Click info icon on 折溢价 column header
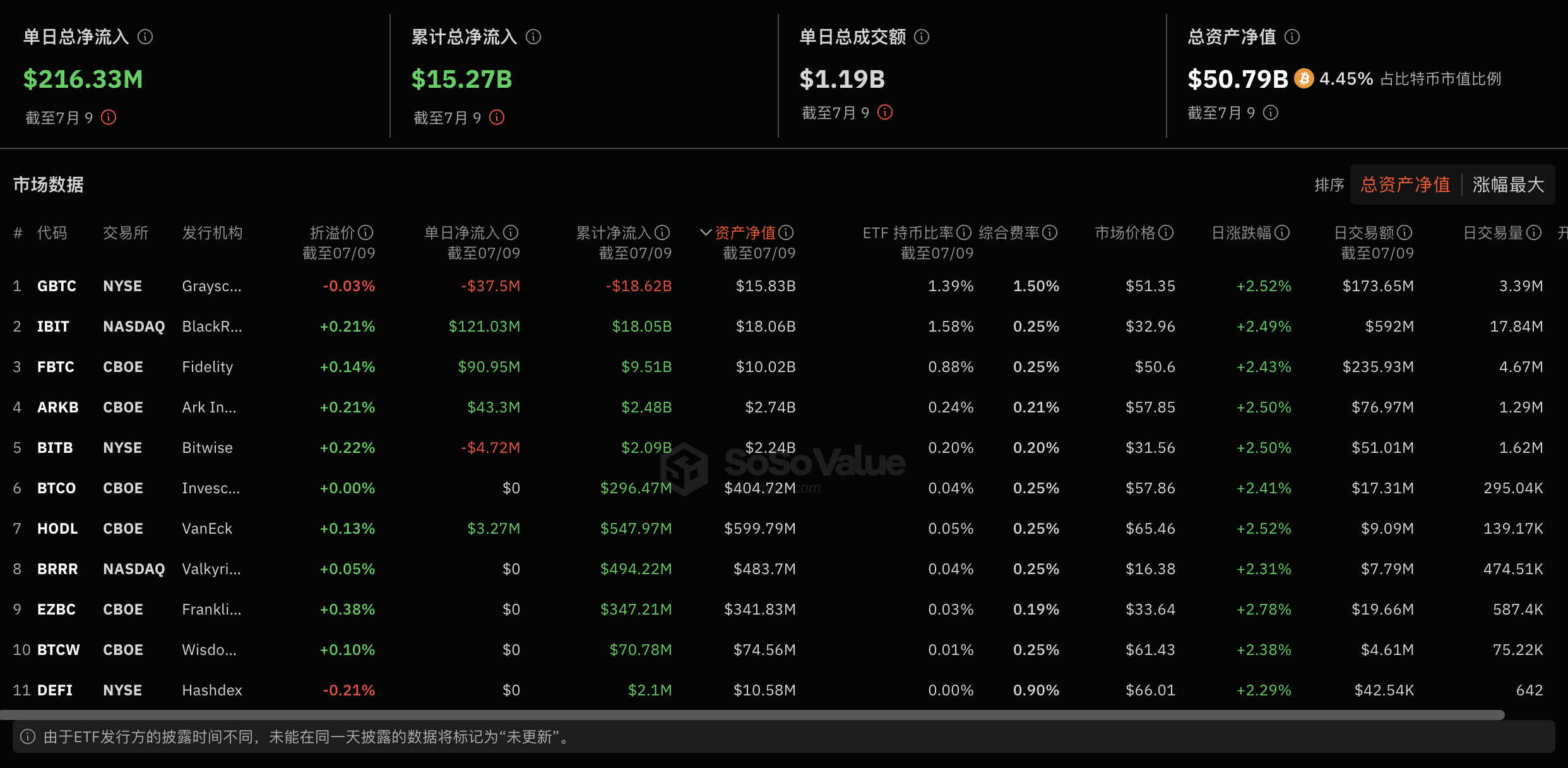The height and width of the screenshot is (768, 1568). 366,233
